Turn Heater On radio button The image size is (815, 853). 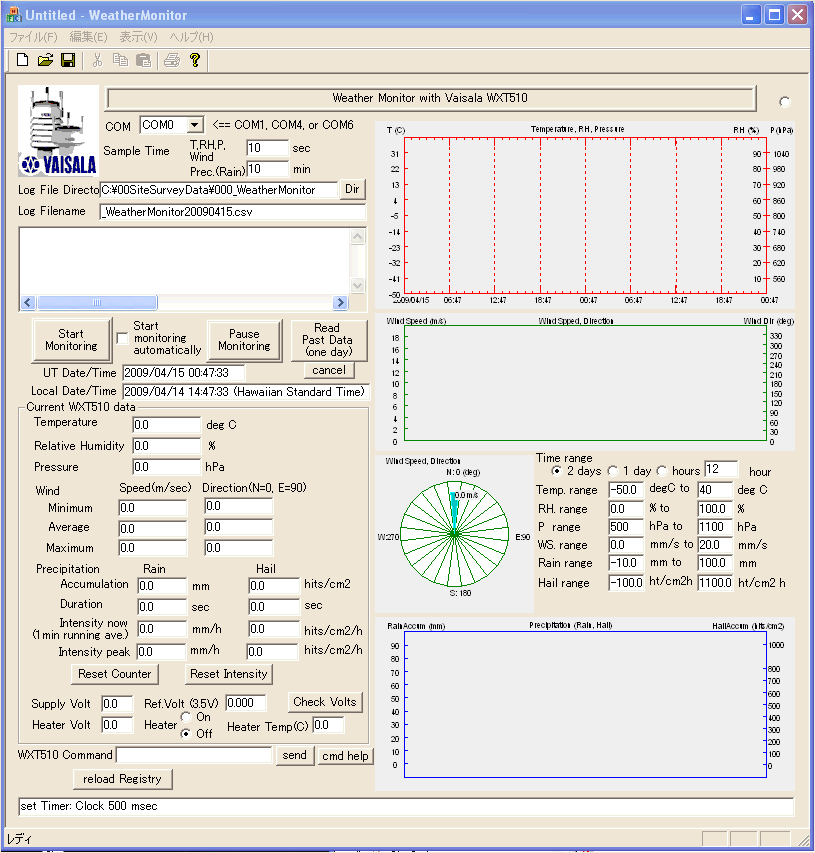pyautogui.click(x=186, y=717)
